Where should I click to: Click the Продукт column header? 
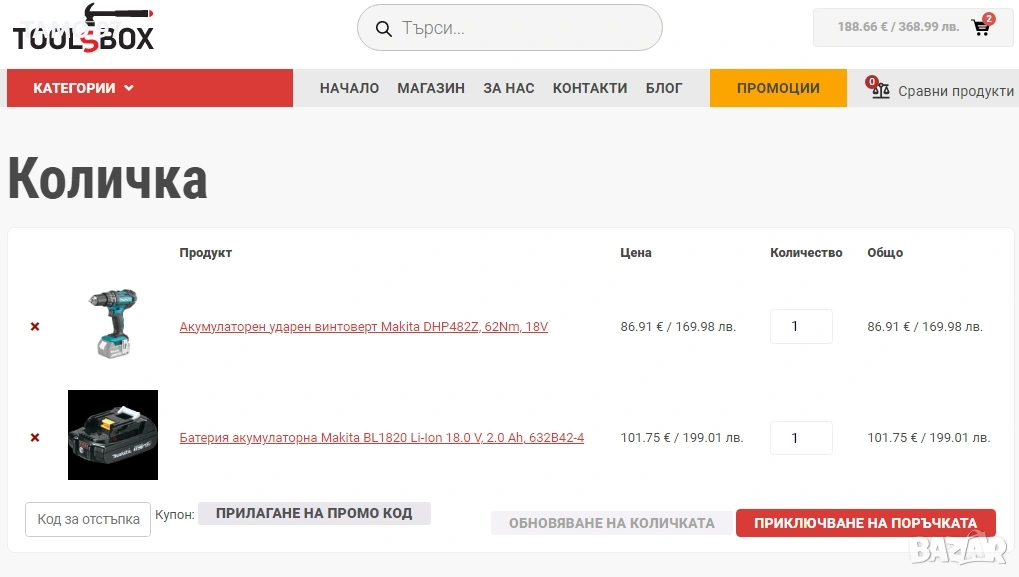tap(205, 253)
